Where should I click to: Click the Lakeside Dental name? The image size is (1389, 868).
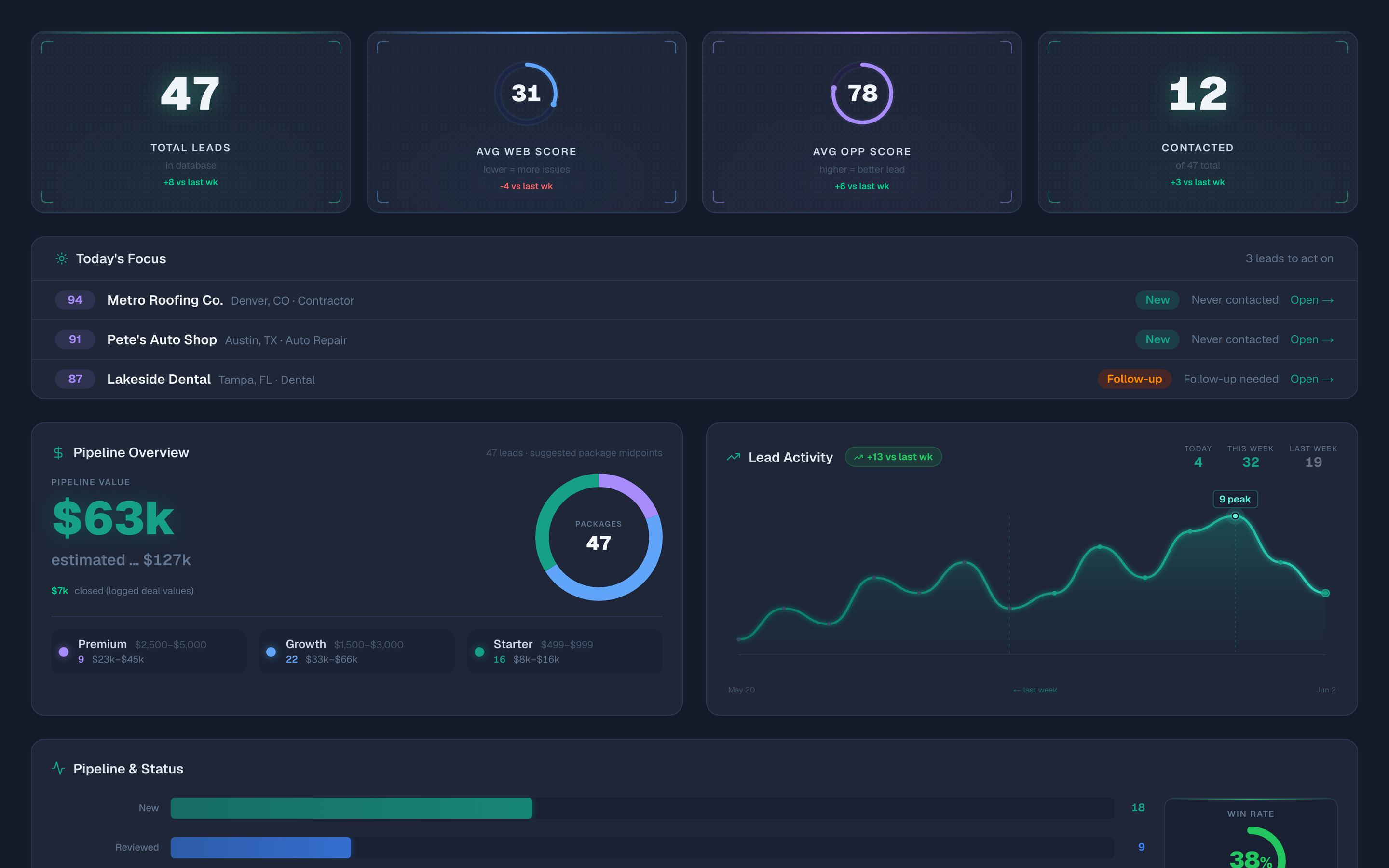pos(158,380)
